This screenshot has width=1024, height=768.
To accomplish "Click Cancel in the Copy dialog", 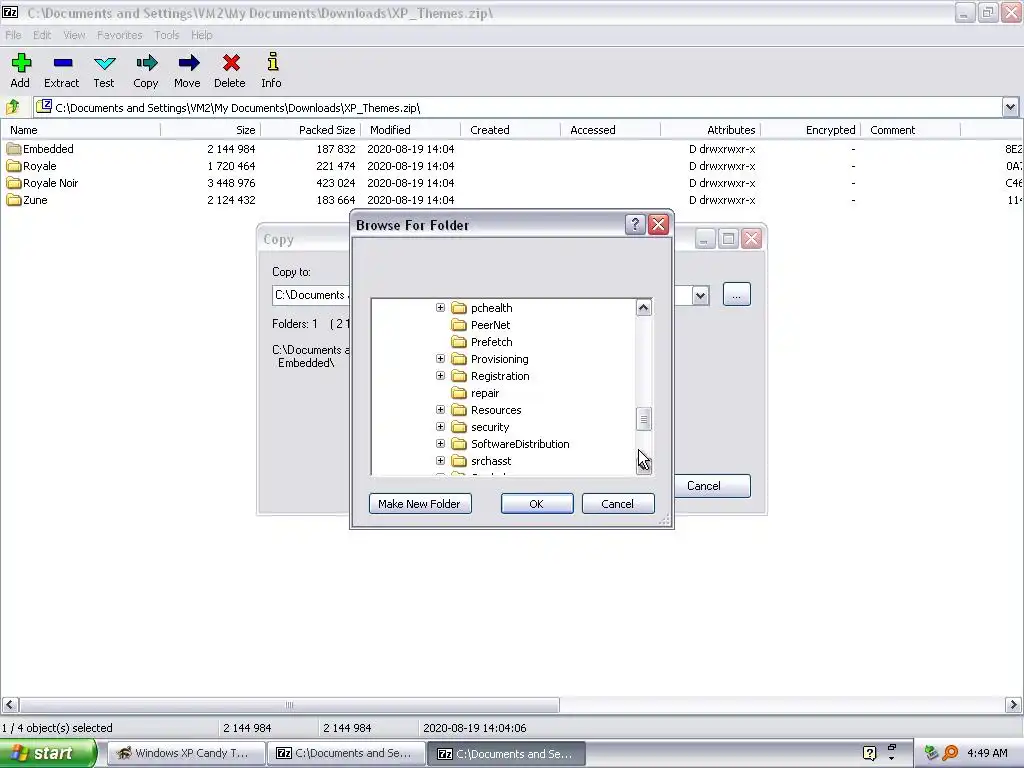I will (x=711, y=486).
